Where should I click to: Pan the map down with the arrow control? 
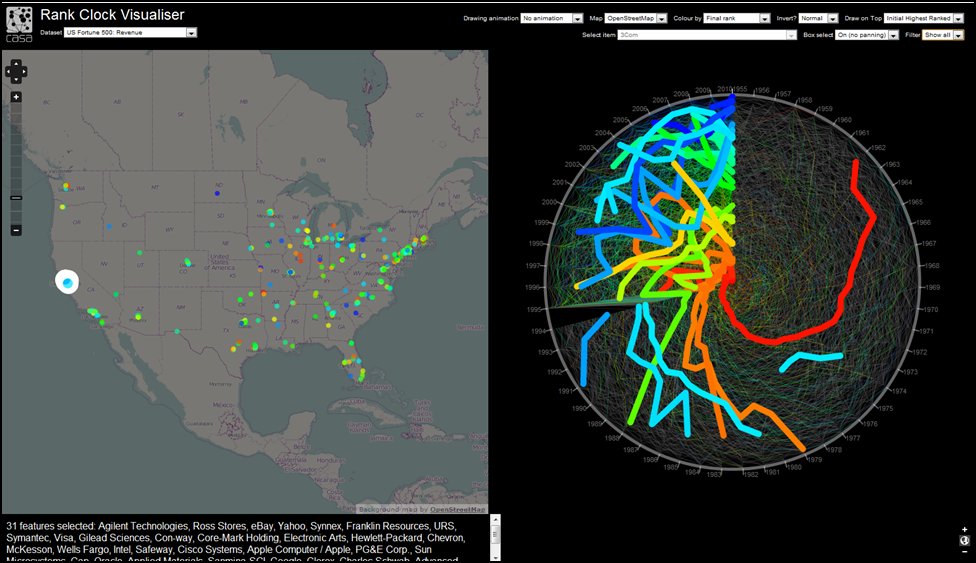click(16, 80)
